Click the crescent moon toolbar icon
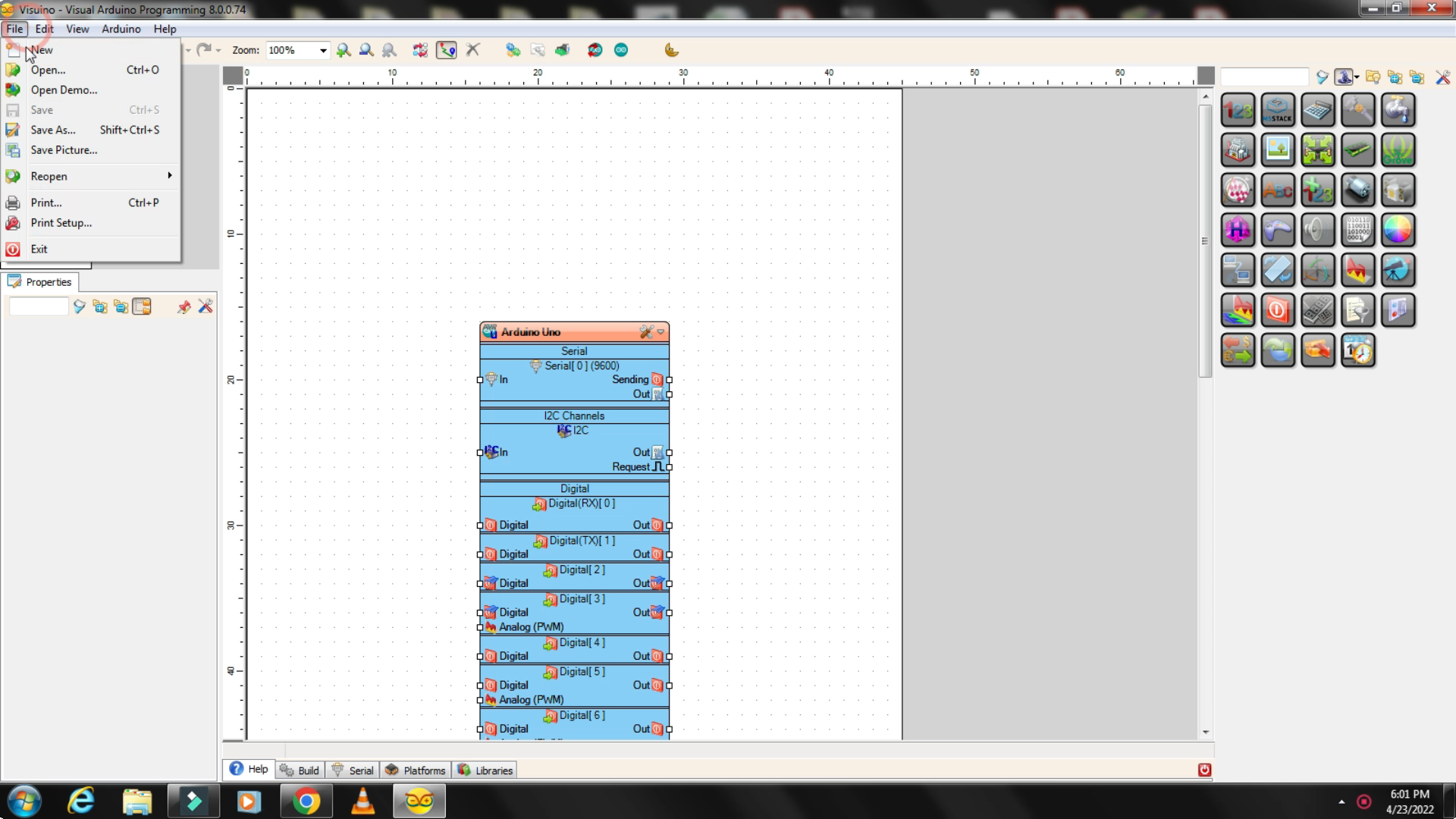Image resolution: width=1456 pixels, height=819 pixels. [x=671, y=50]
